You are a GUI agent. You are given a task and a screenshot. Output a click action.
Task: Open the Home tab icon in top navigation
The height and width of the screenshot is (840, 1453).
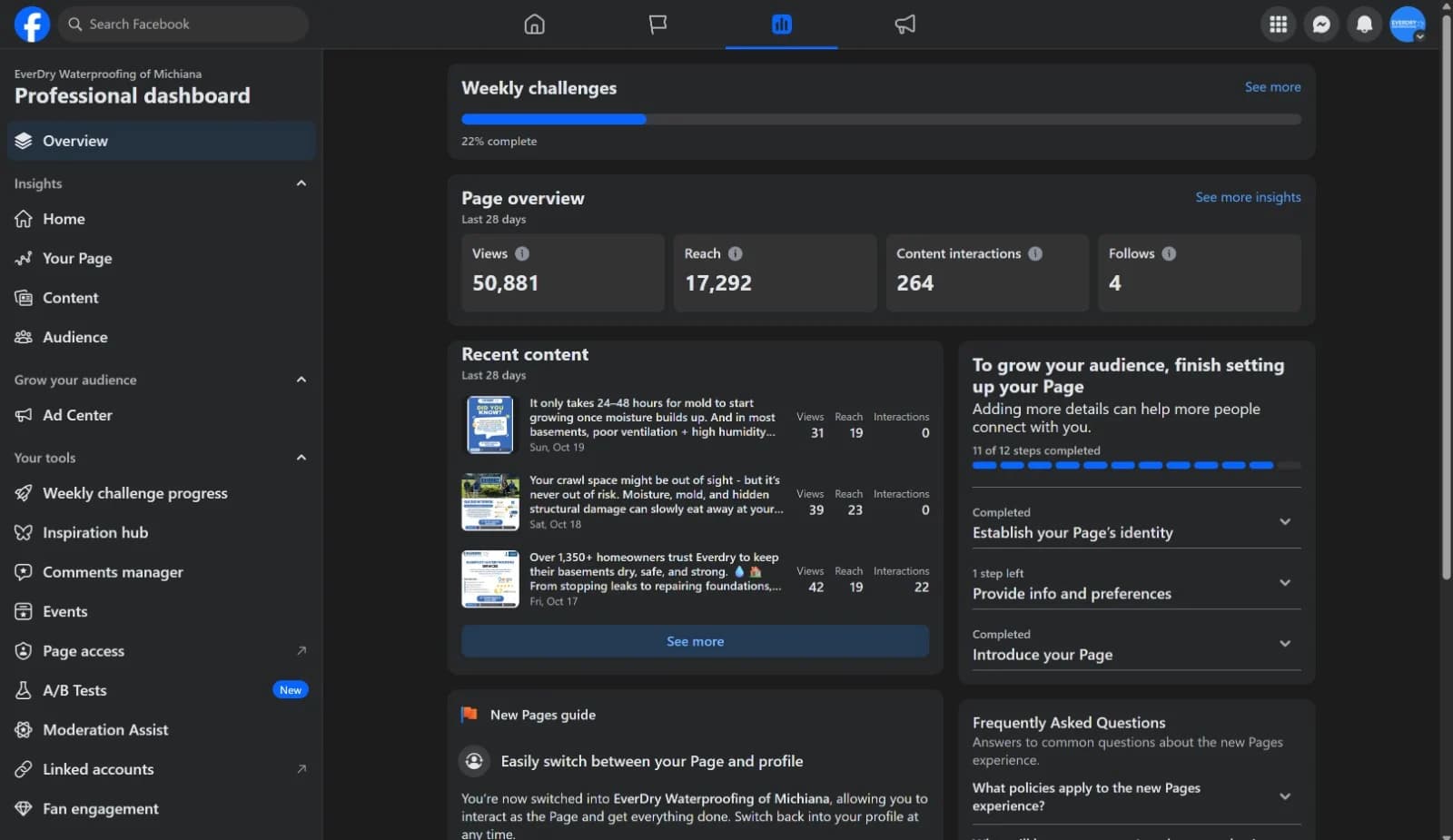(535, 25)
